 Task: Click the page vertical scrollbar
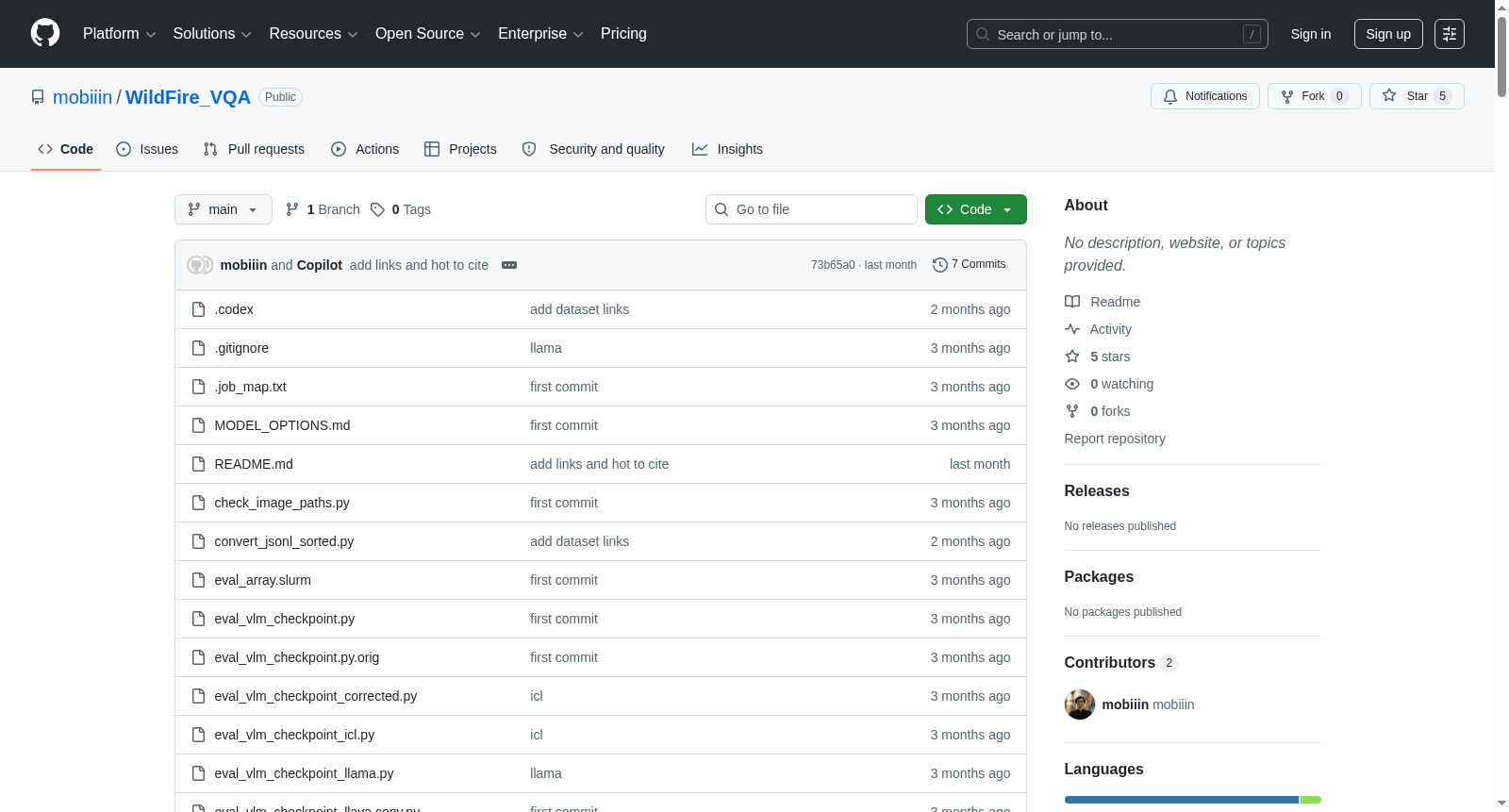click(1501, 57)
